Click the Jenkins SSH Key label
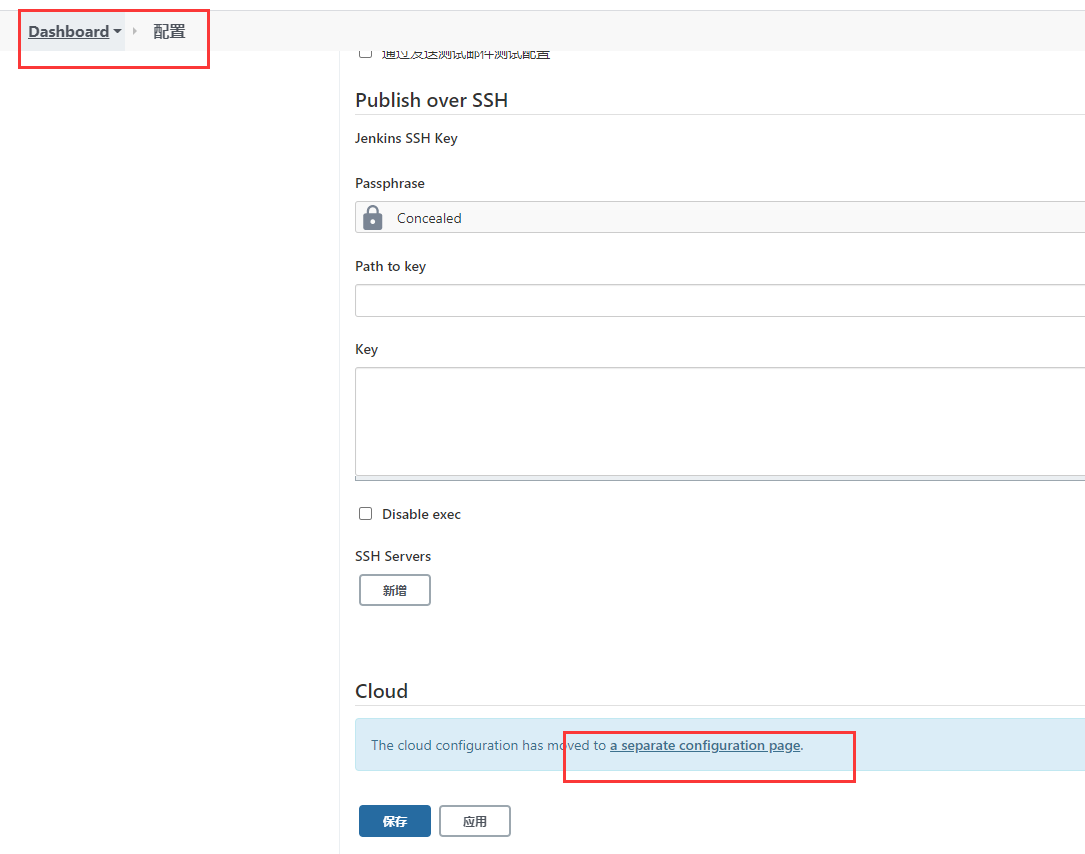Image resolution: width=1085 pixels, height=854 pixels. pyautogui.click(x=406, y=138)
